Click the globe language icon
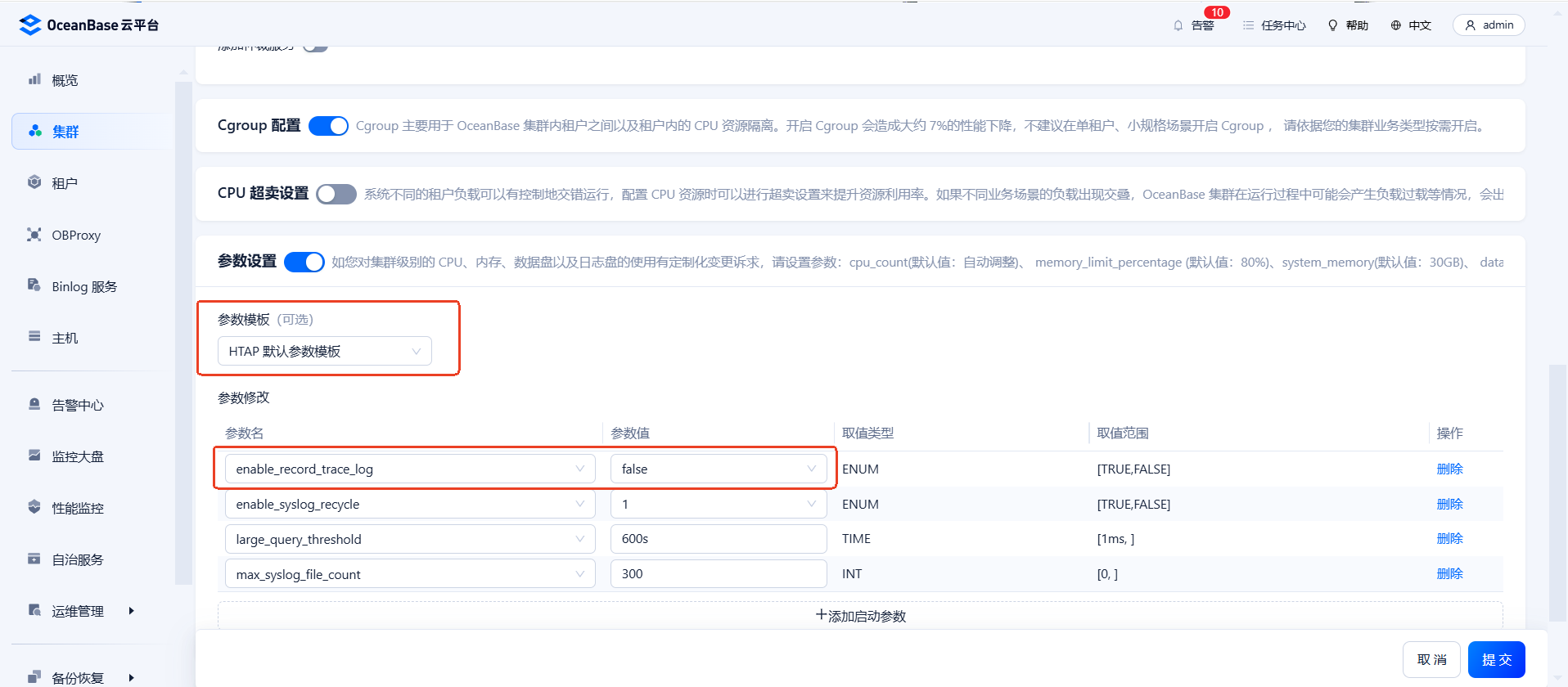Viewport: 1568px width, 687px height. 1396,25
